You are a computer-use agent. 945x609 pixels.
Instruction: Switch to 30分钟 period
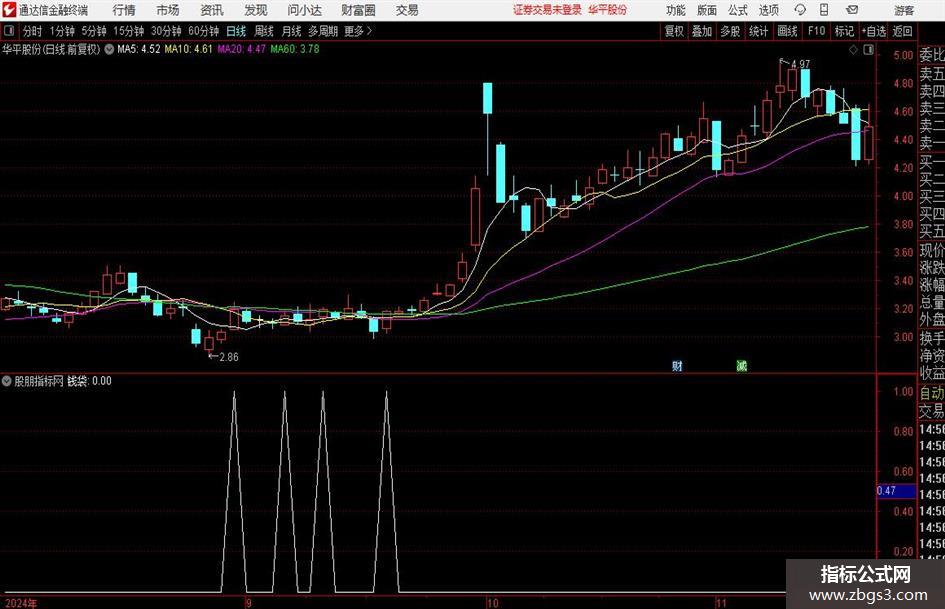point(166,31)
